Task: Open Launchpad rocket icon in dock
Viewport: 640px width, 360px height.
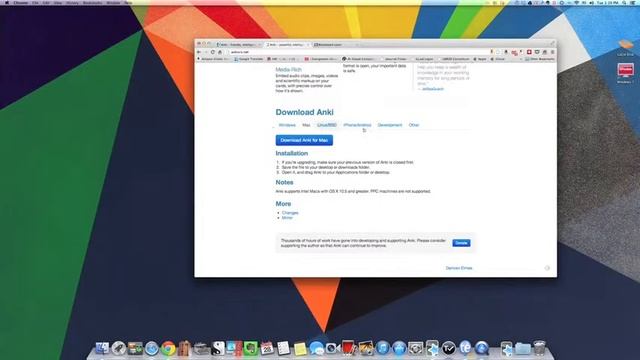Action: tap(119, 348)
